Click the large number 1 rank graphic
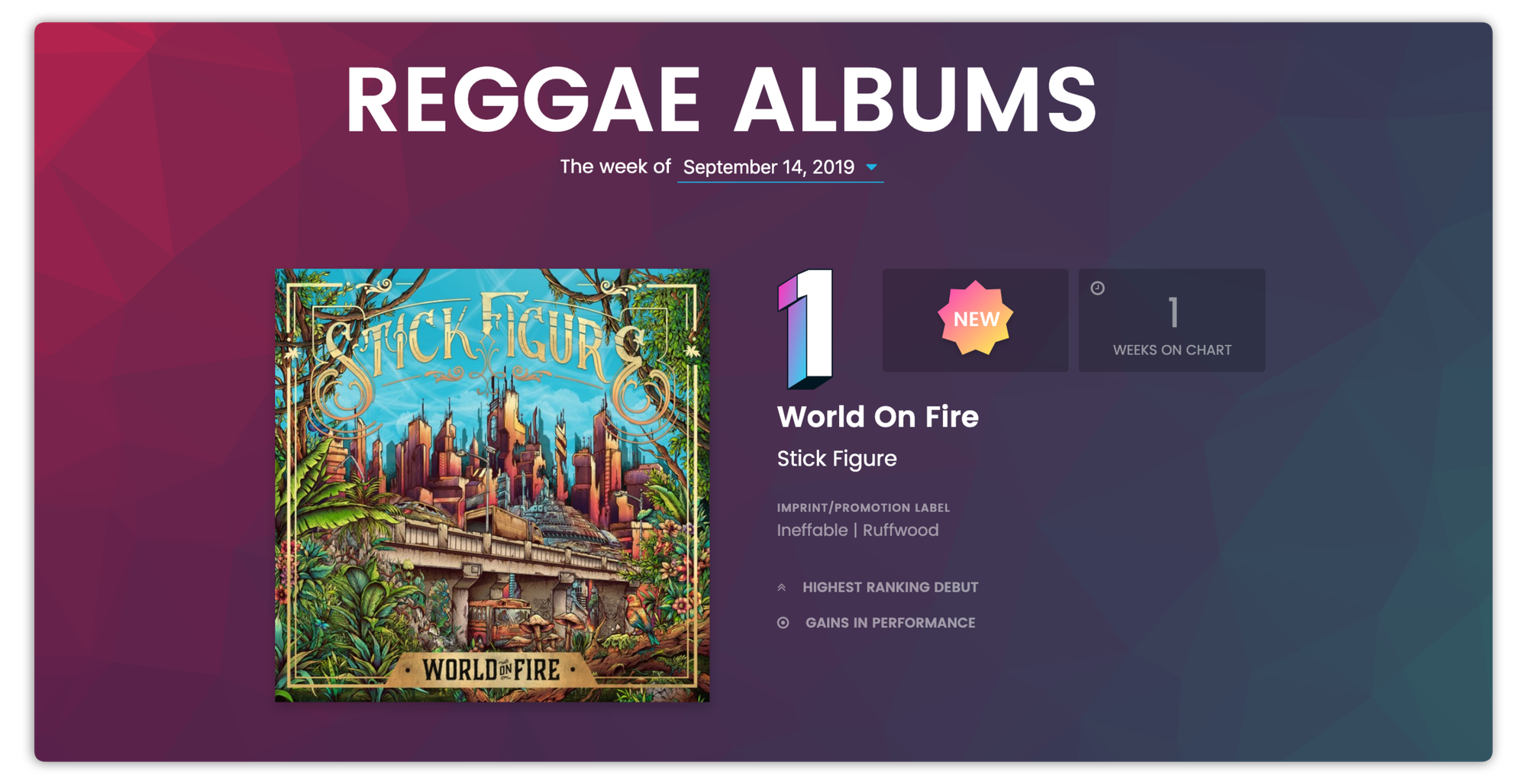This screenshot has width=1527, height=784. pyautogui.click(x=805, y=328)
